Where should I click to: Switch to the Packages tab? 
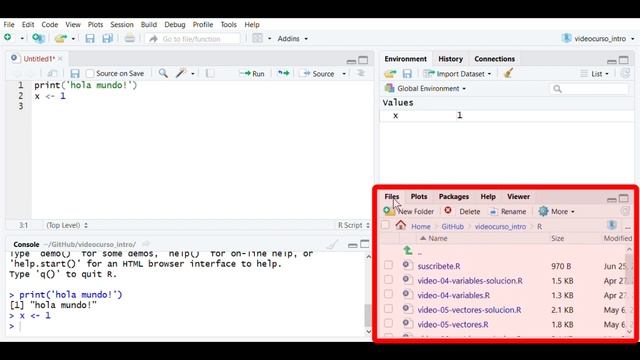tap(454, 197)
